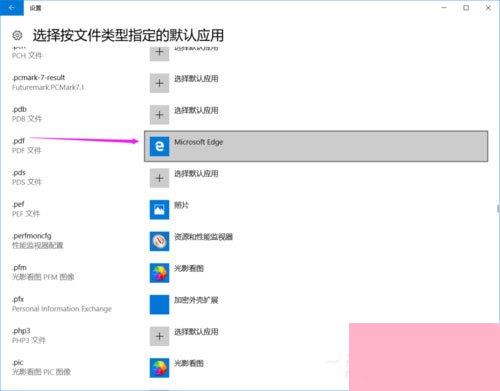
Task: Select .pfm extension text
Action: 19,268
